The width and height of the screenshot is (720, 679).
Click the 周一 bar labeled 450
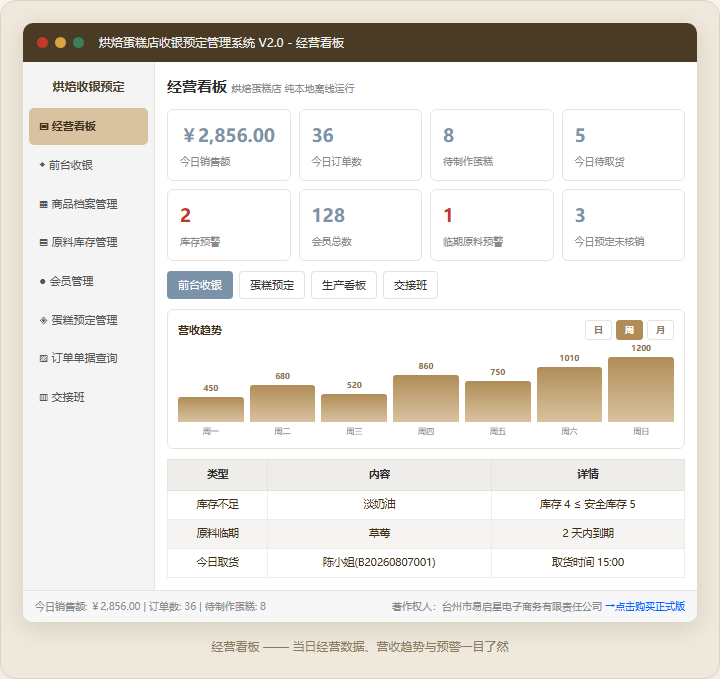pos(211,410)
